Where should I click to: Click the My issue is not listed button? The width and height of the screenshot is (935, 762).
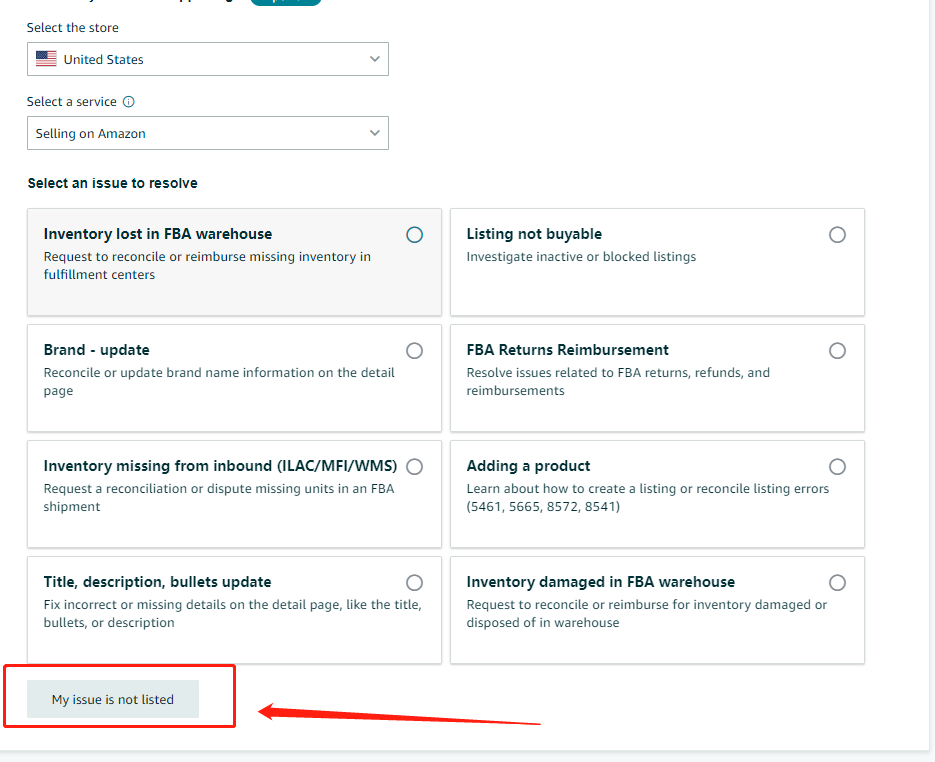coord(113,699)
